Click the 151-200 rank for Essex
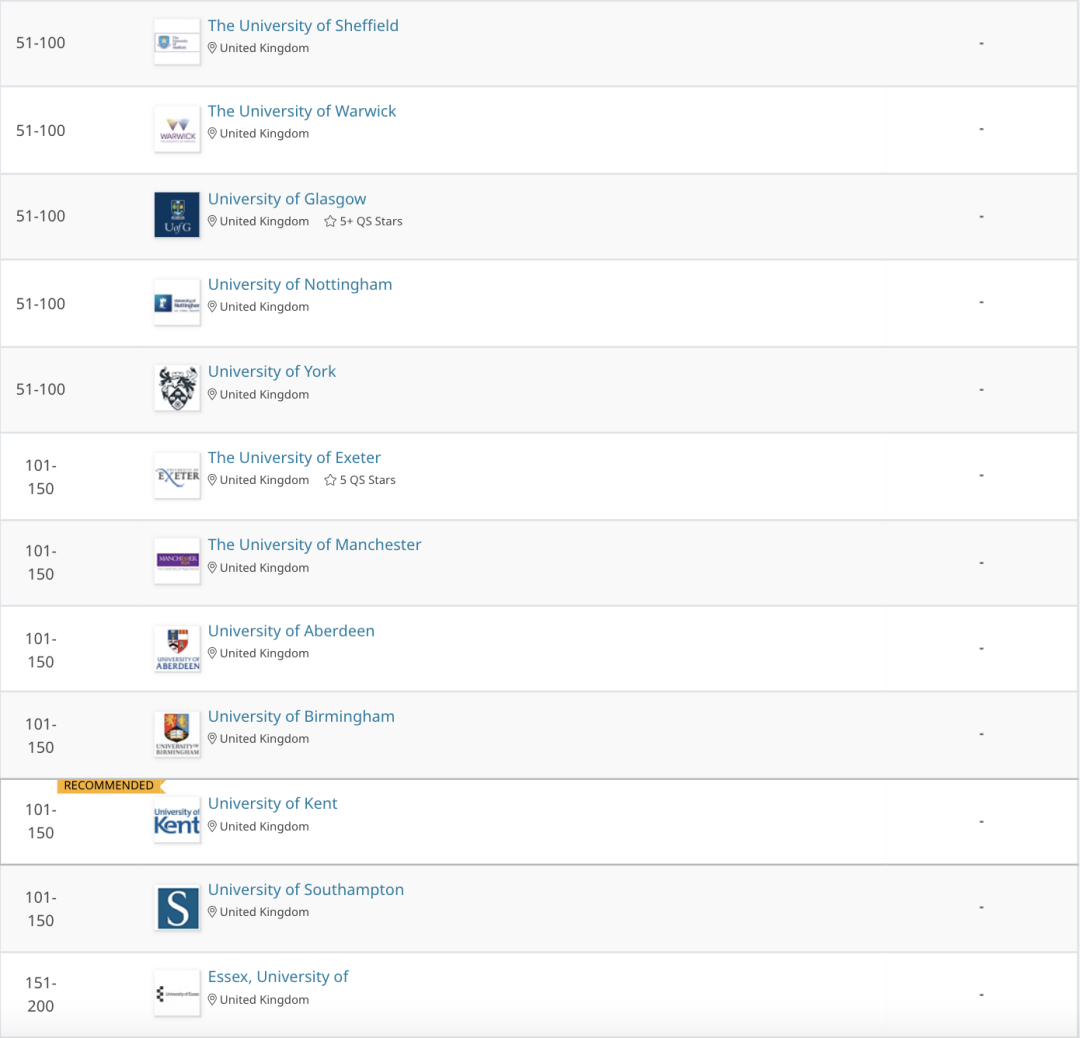This screenshot has width=1080, height=1038. pyautogui.click(x=41, y=994)
